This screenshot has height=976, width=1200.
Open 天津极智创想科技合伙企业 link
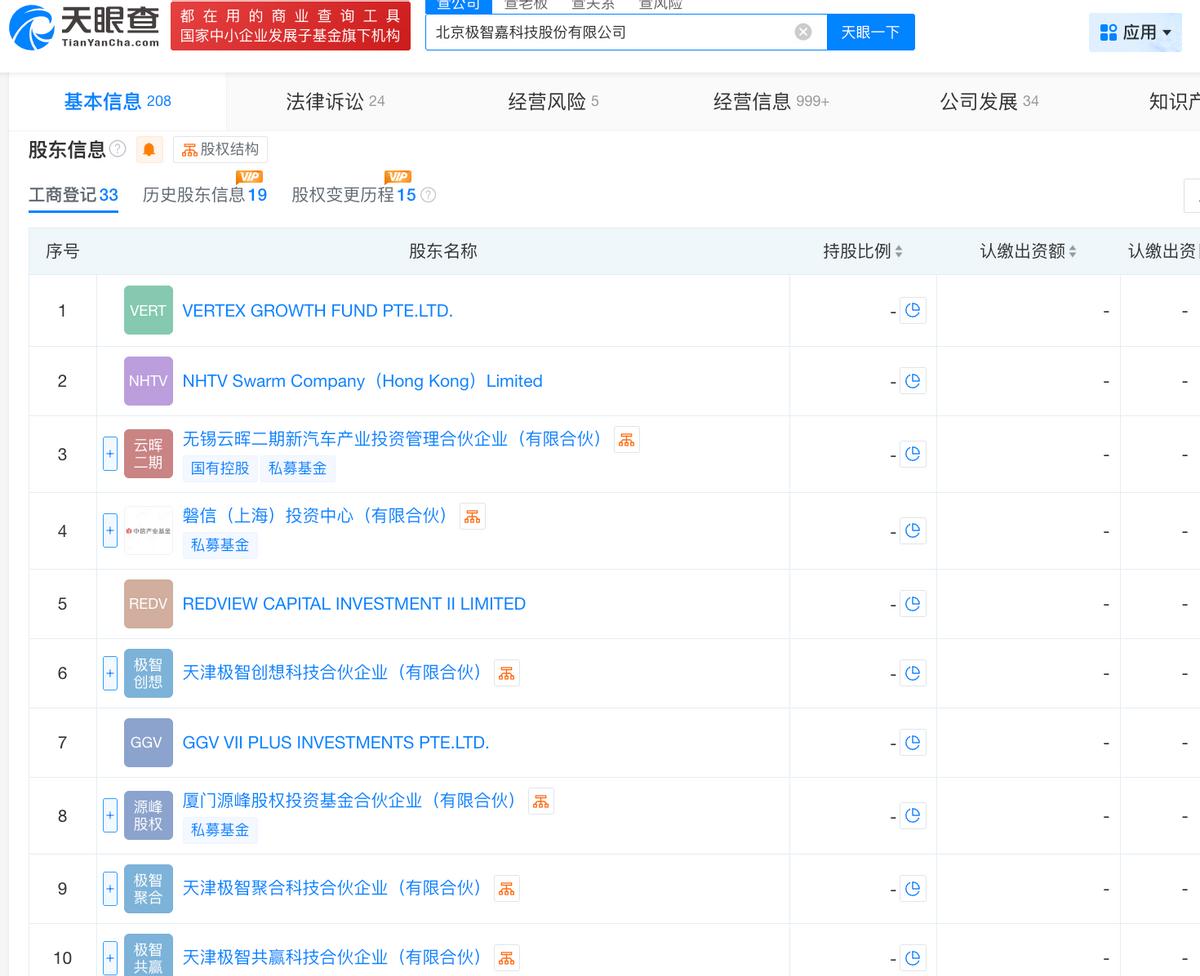click(x=332, y=673)
